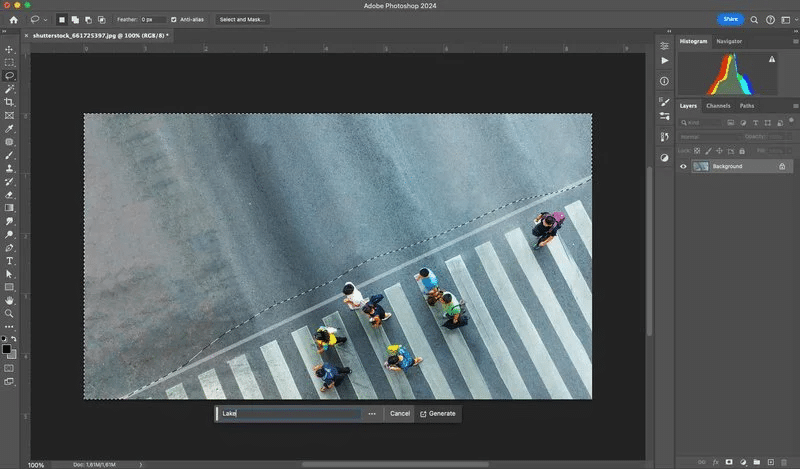Select the Move tool
This screenshot has width=800, height=469.
click(x=10, y=49)
